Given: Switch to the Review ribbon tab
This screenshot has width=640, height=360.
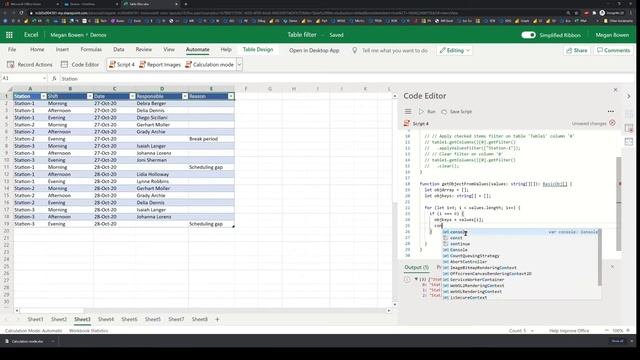Looking at the screenshot, I should coord(144,49).
